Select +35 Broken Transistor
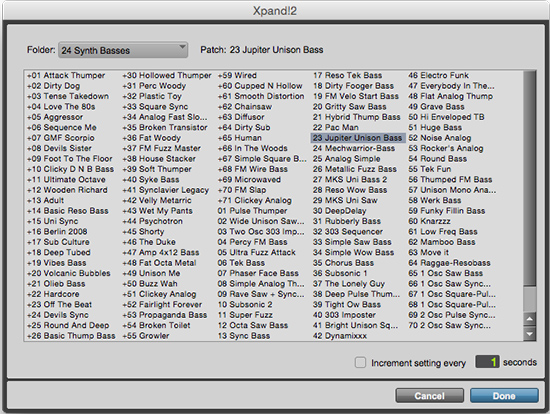This screenshot has height=414, width=550. [165, 127]
